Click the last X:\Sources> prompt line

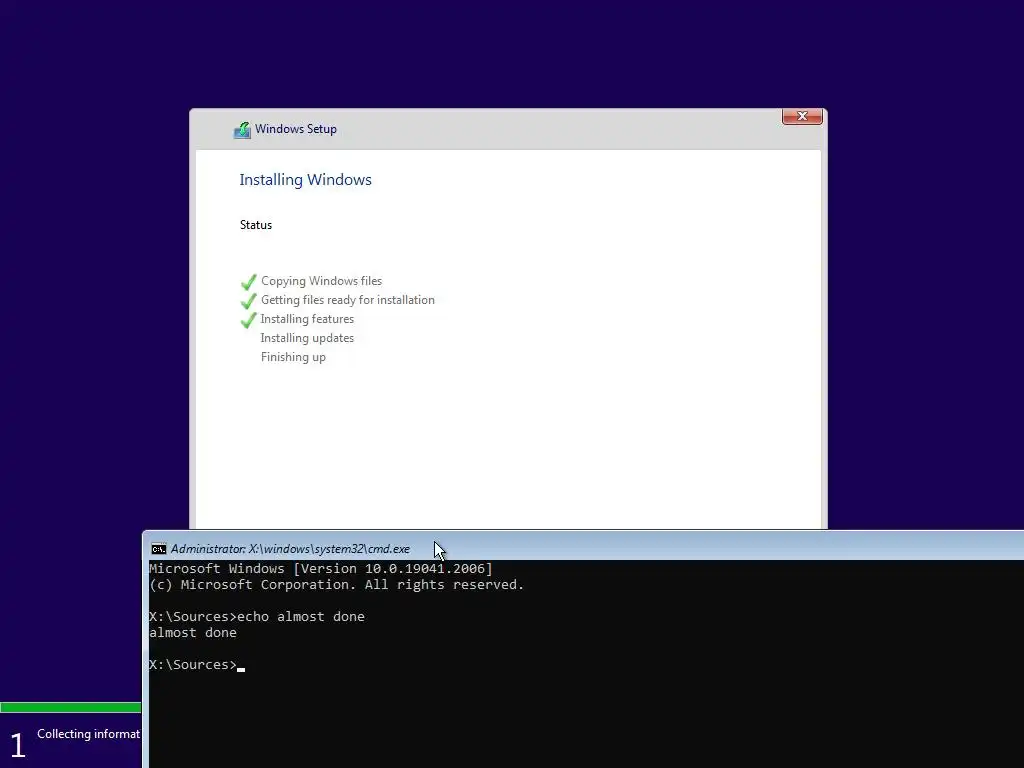pyautogui.click(x=197, y=665)
